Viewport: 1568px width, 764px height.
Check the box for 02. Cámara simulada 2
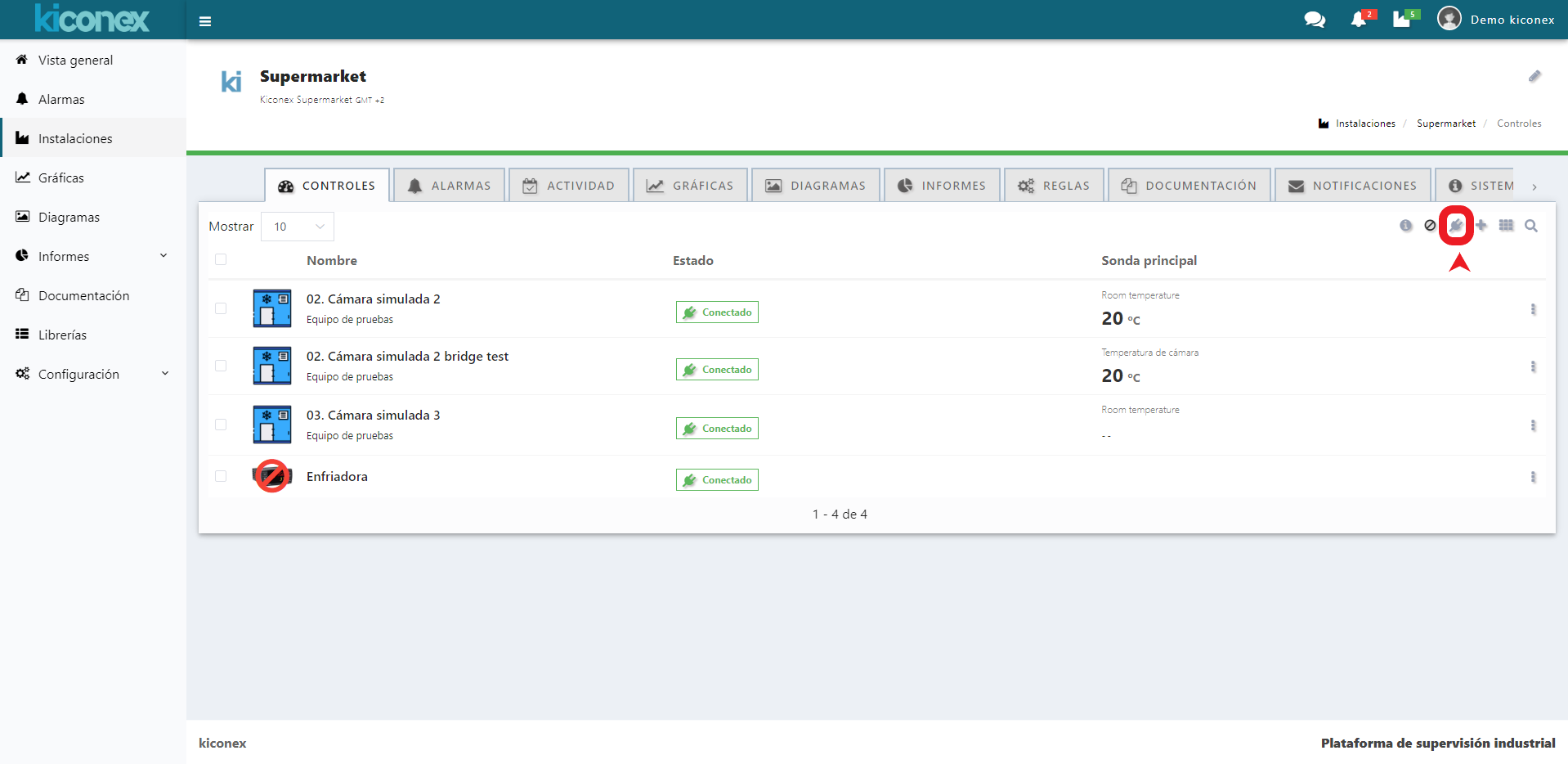coord(221,308)
